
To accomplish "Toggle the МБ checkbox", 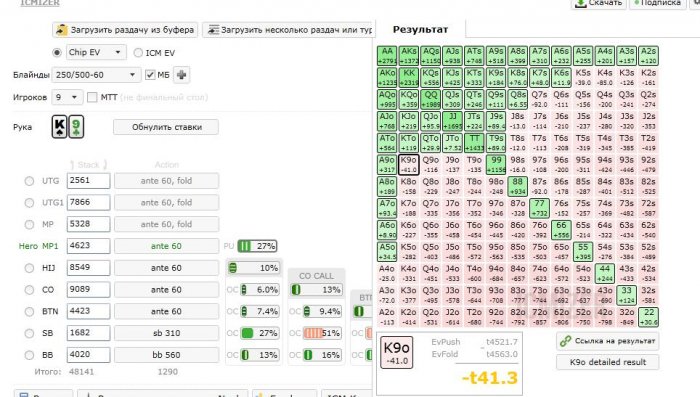I will [150, 75].
